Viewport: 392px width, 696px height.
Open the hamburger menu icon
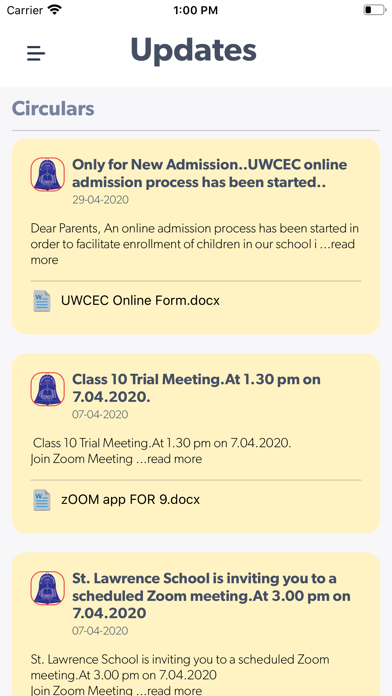click(x=36, y=53)
